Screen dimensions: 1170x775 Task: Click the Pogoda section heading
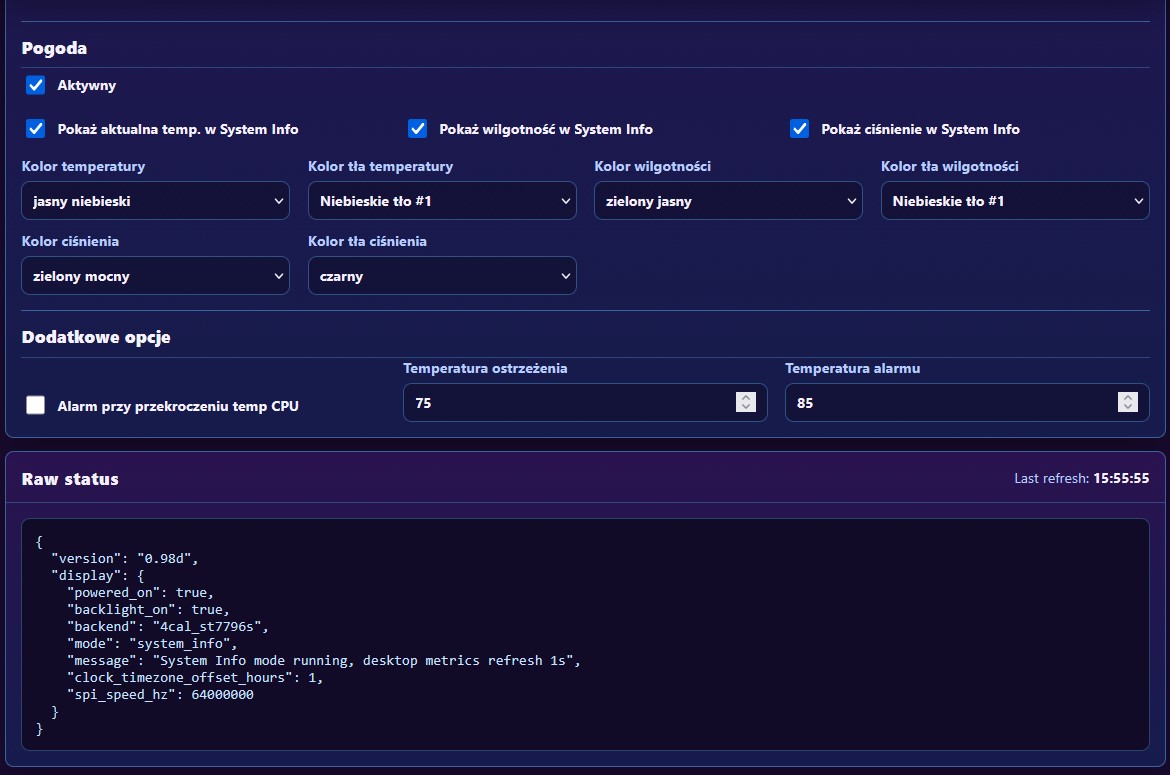click(x=54, y=48)
